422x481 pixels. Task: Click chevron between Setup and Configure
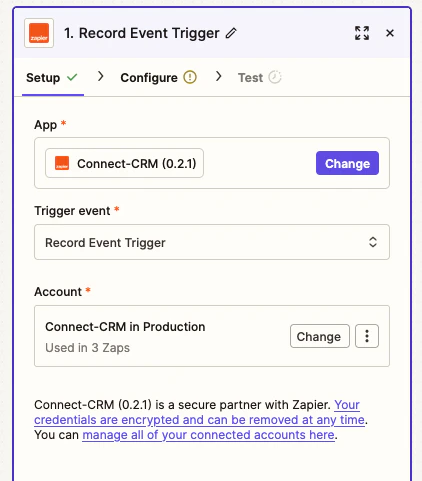coord(100,77)
